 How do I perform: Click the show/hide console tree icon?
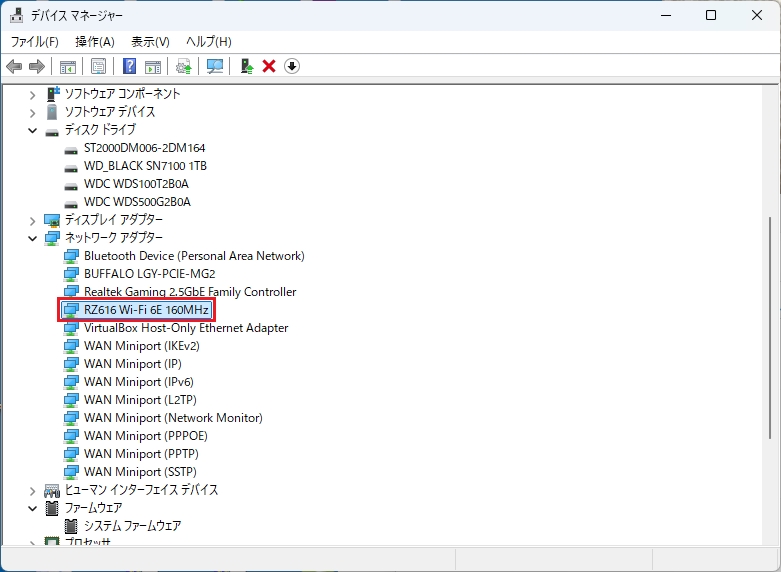[67, 66]
